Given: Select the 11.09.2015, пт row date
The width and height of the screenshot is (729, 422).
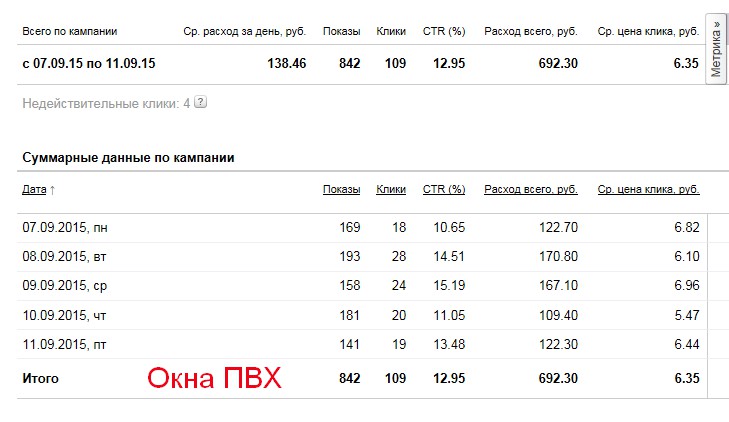Looking at the screenshot, I should click(65, 344).
